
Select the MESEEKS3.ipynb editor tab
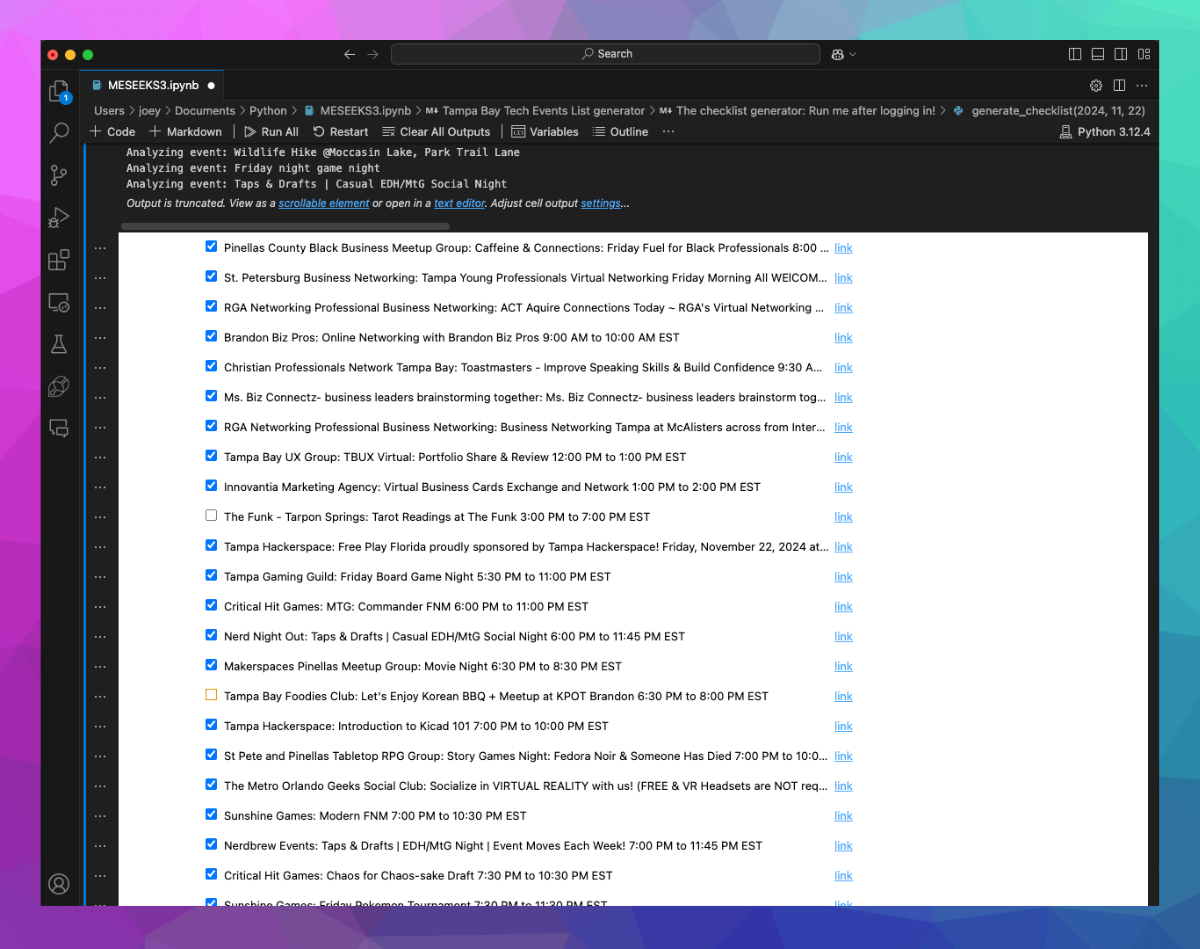point(153,86)
